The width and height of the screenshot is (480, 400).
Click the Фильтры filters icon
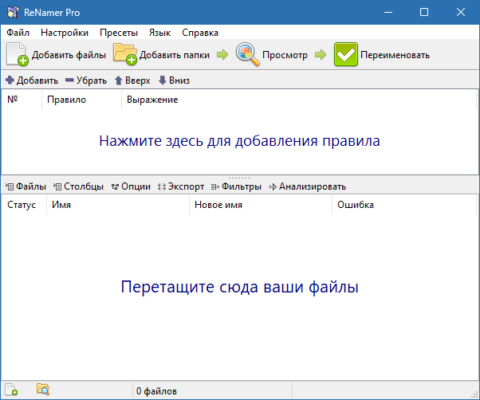215,187
